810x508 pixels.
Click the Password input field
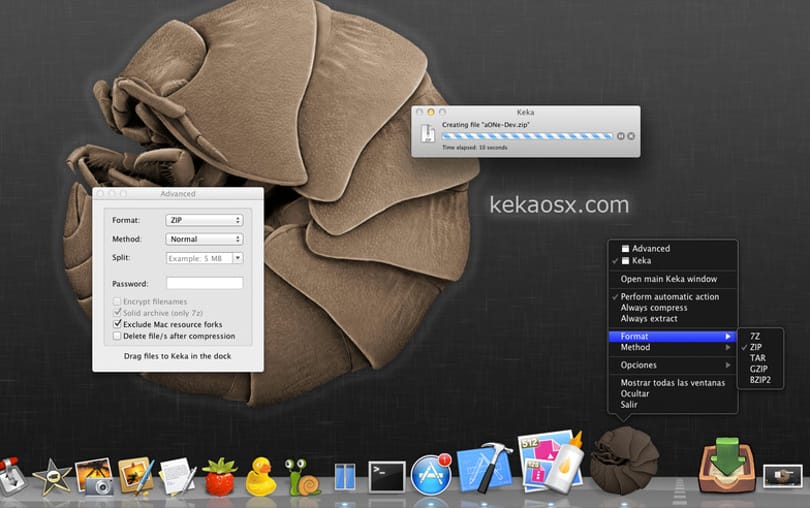205,283
